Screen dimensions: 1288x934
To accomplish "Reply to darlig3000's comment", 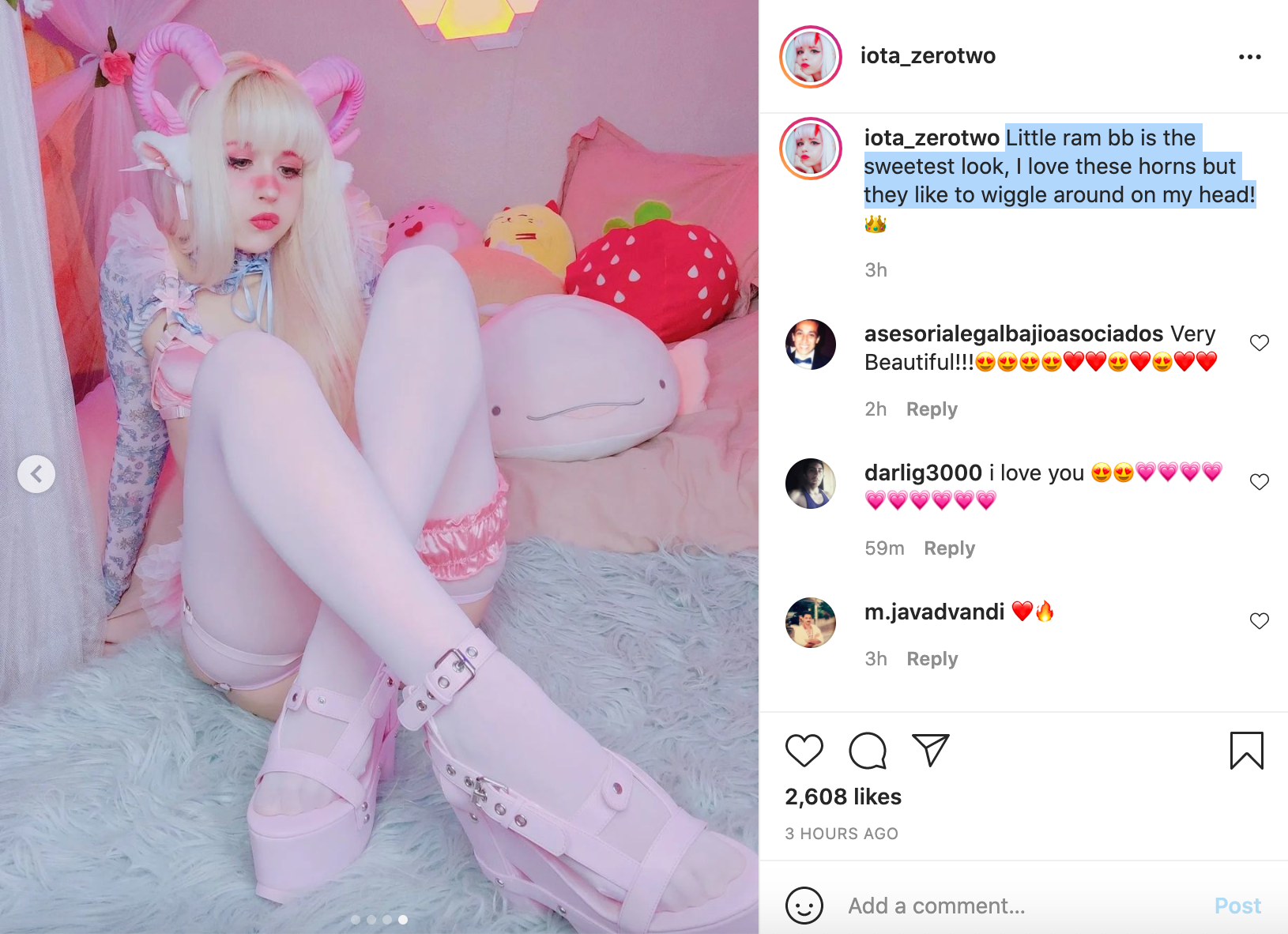I will click(949, 548).
